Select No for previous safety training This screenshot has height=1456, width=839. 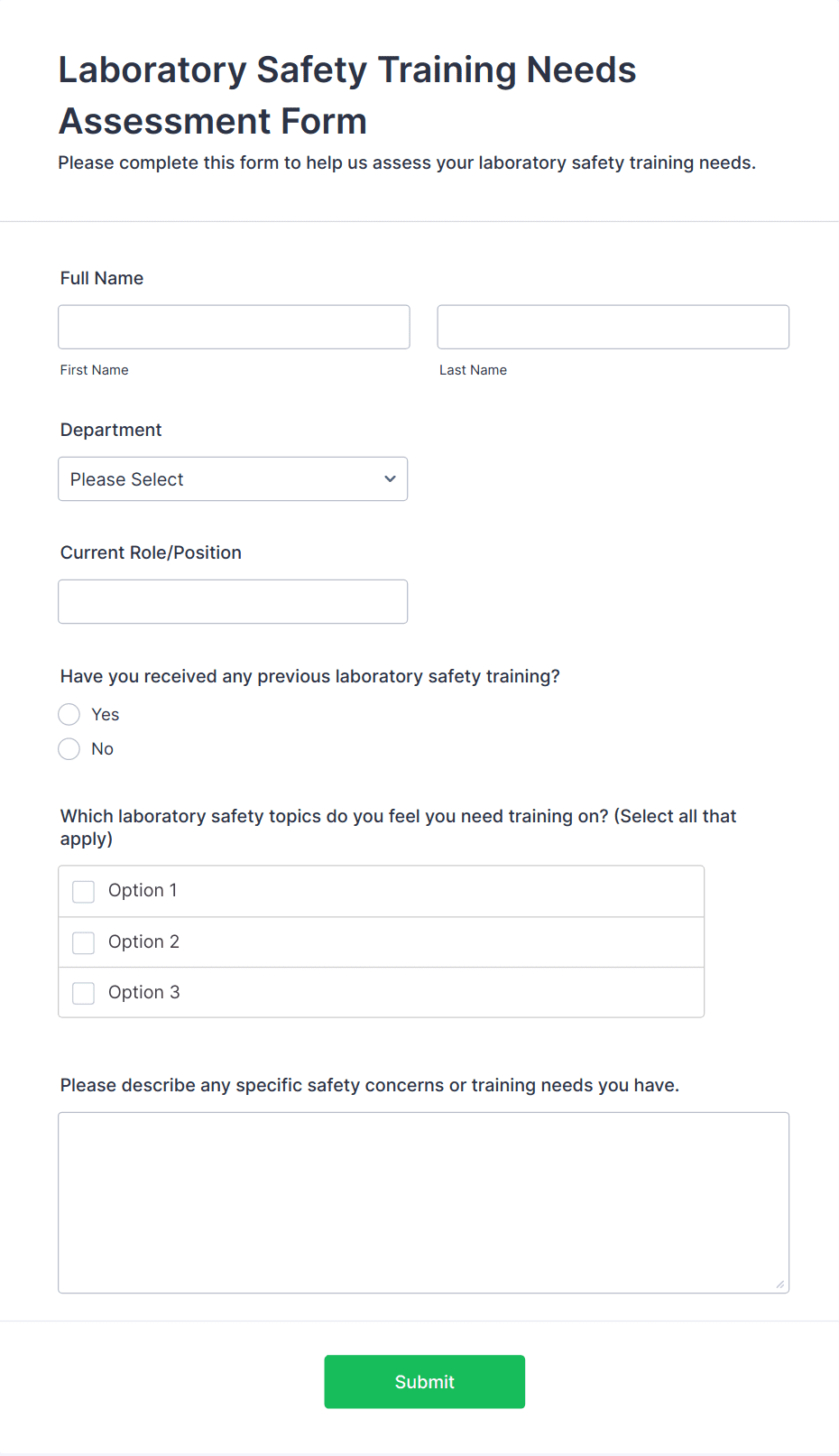(69, 749)
